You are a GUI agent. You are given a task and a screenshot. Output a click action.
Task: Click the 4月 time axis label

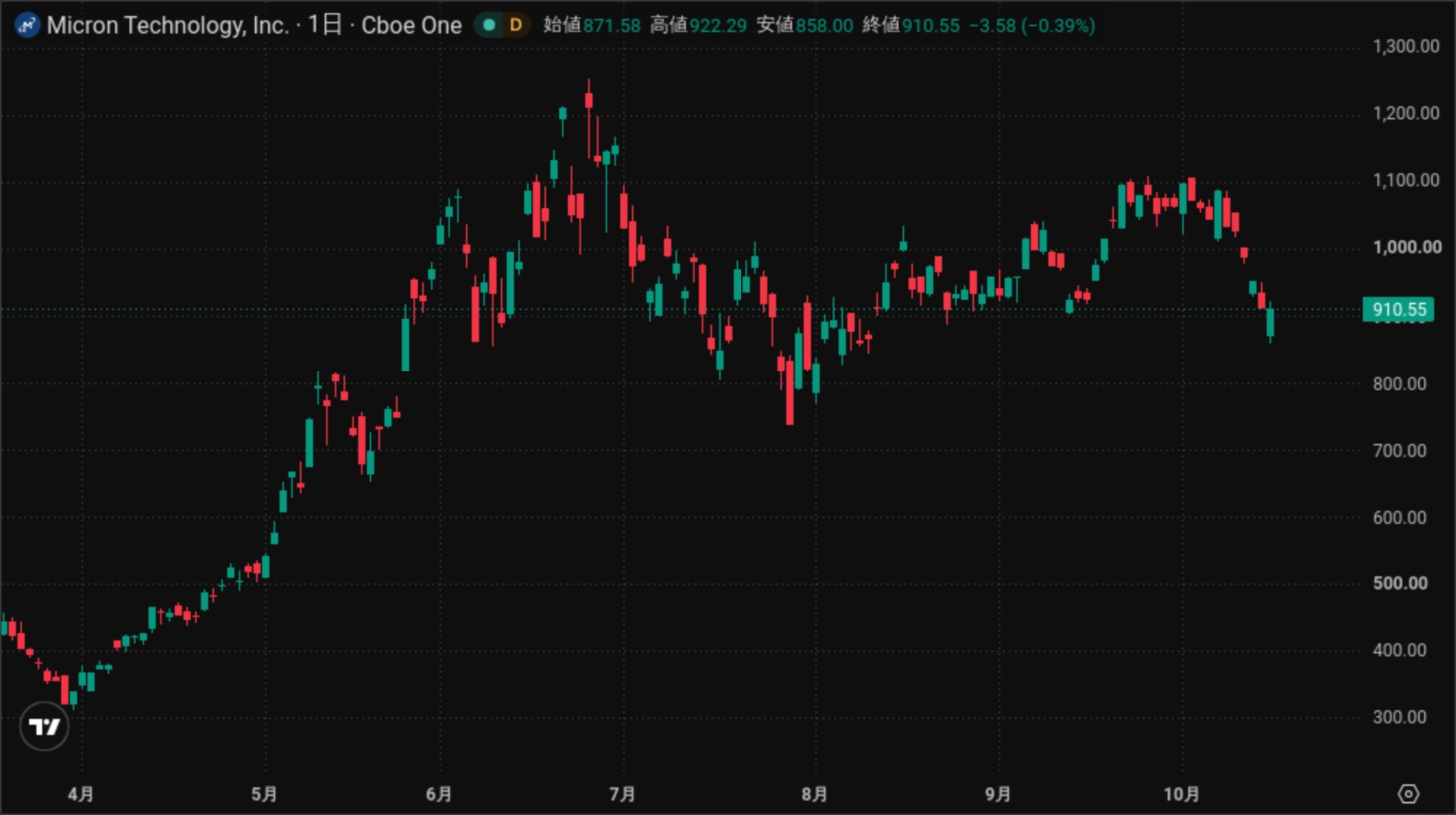81,794
